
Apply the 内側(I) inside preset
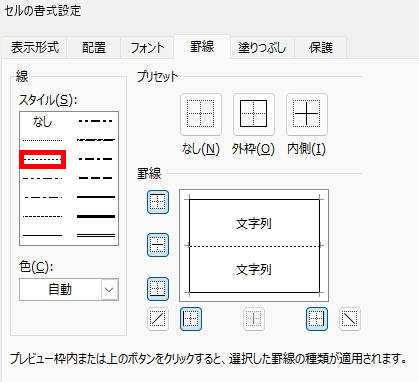pos(307,114)
